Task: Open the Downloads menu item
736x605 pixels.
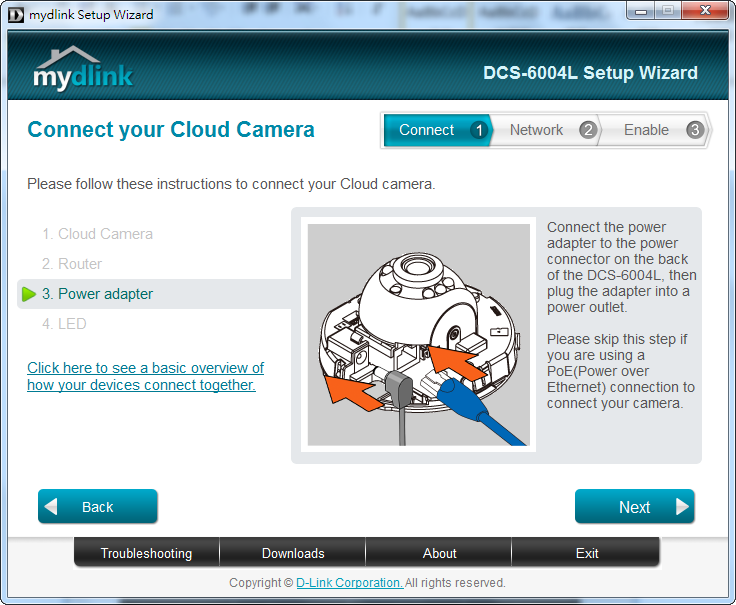Action: click(293, 553)
